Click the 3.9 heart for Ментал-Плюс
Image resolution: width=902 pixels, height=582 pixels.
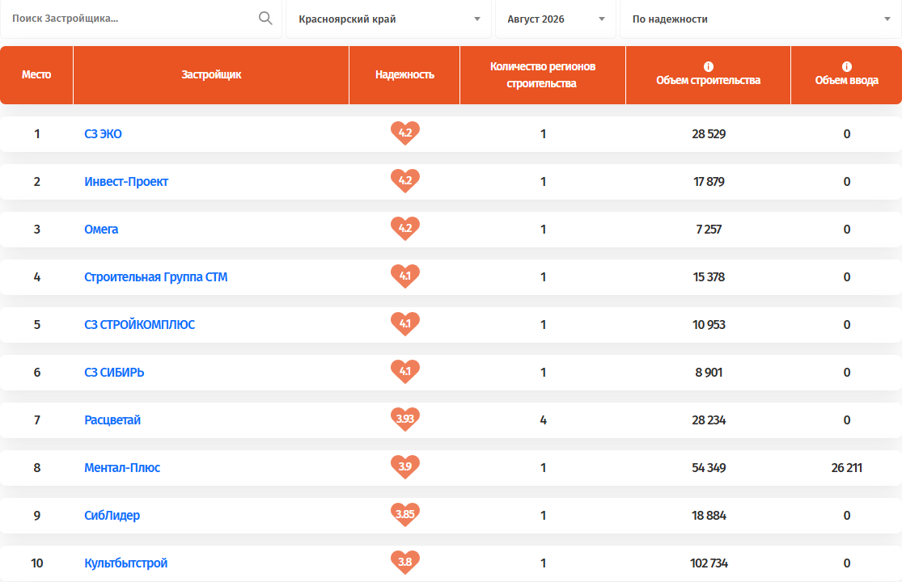(x=405, y=468)
